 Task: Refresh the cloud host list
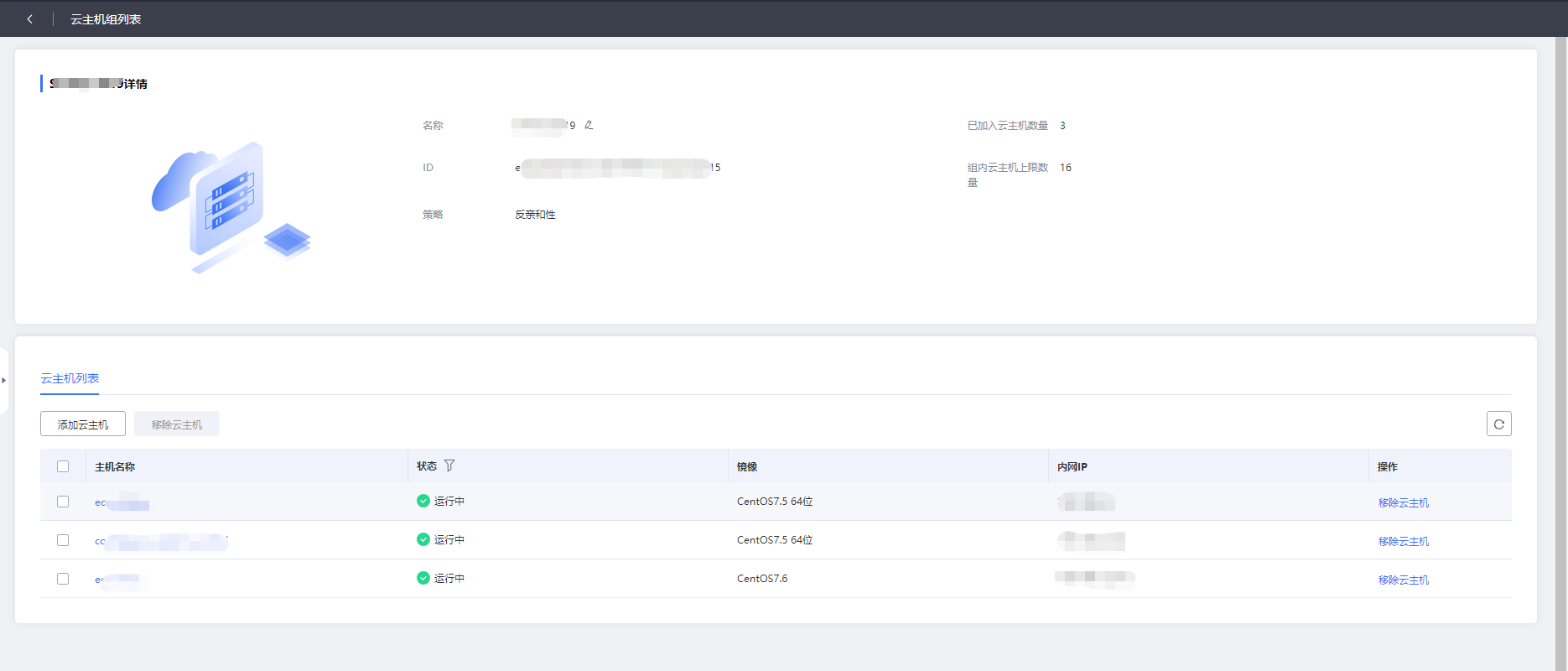tap(1498, 424)
